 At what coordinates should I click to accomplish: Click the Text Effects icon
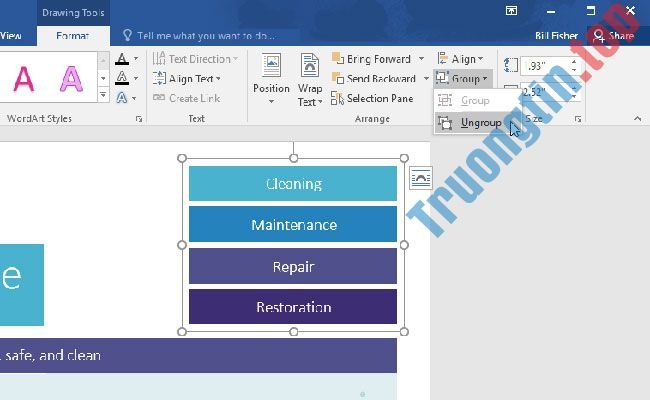point(121,98)
